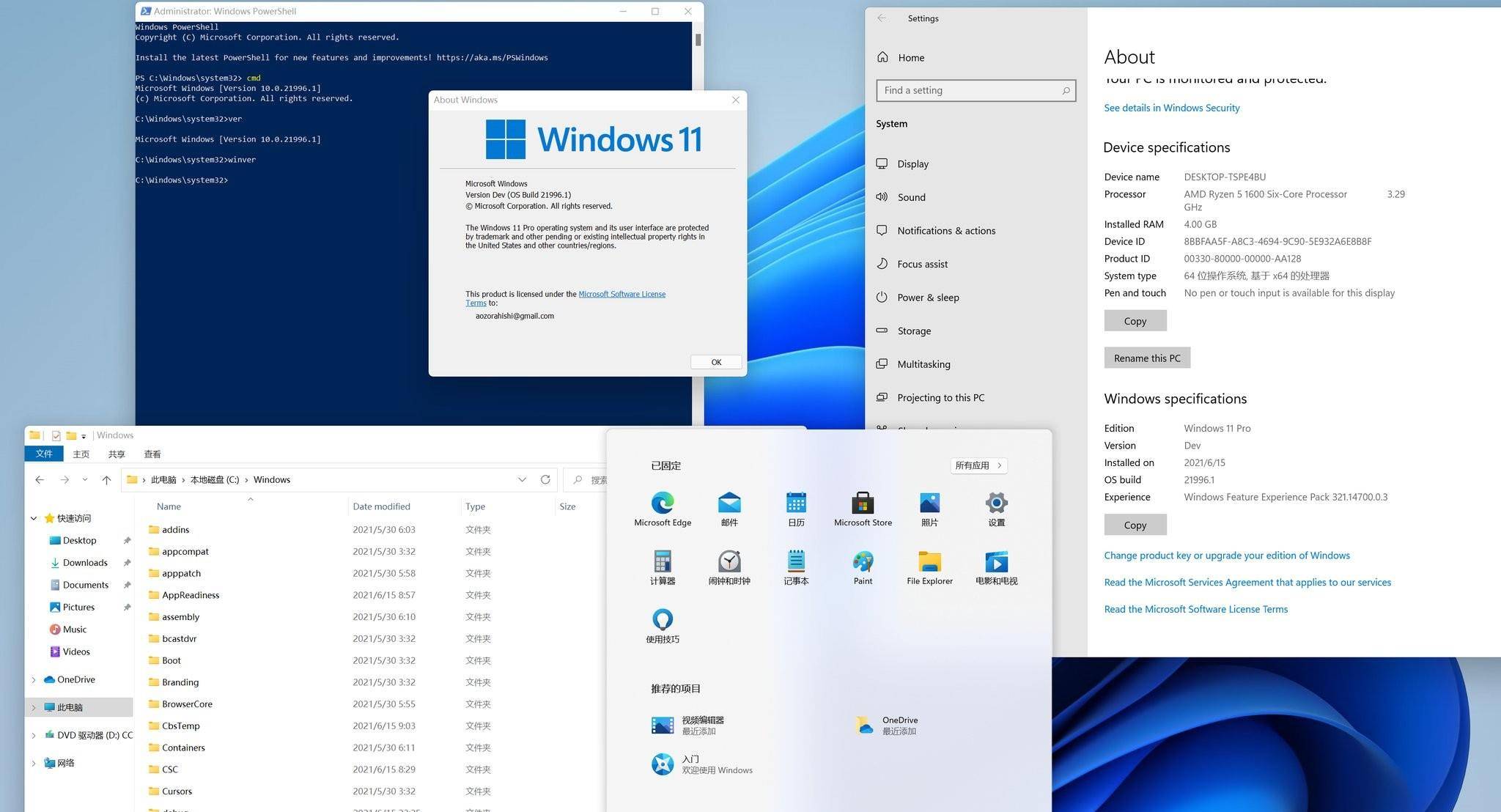Image resolution: width=1501 pixels, height=812 pixels.
Task: Expand 所有应用 all apps list
Action: pos(978,465)
